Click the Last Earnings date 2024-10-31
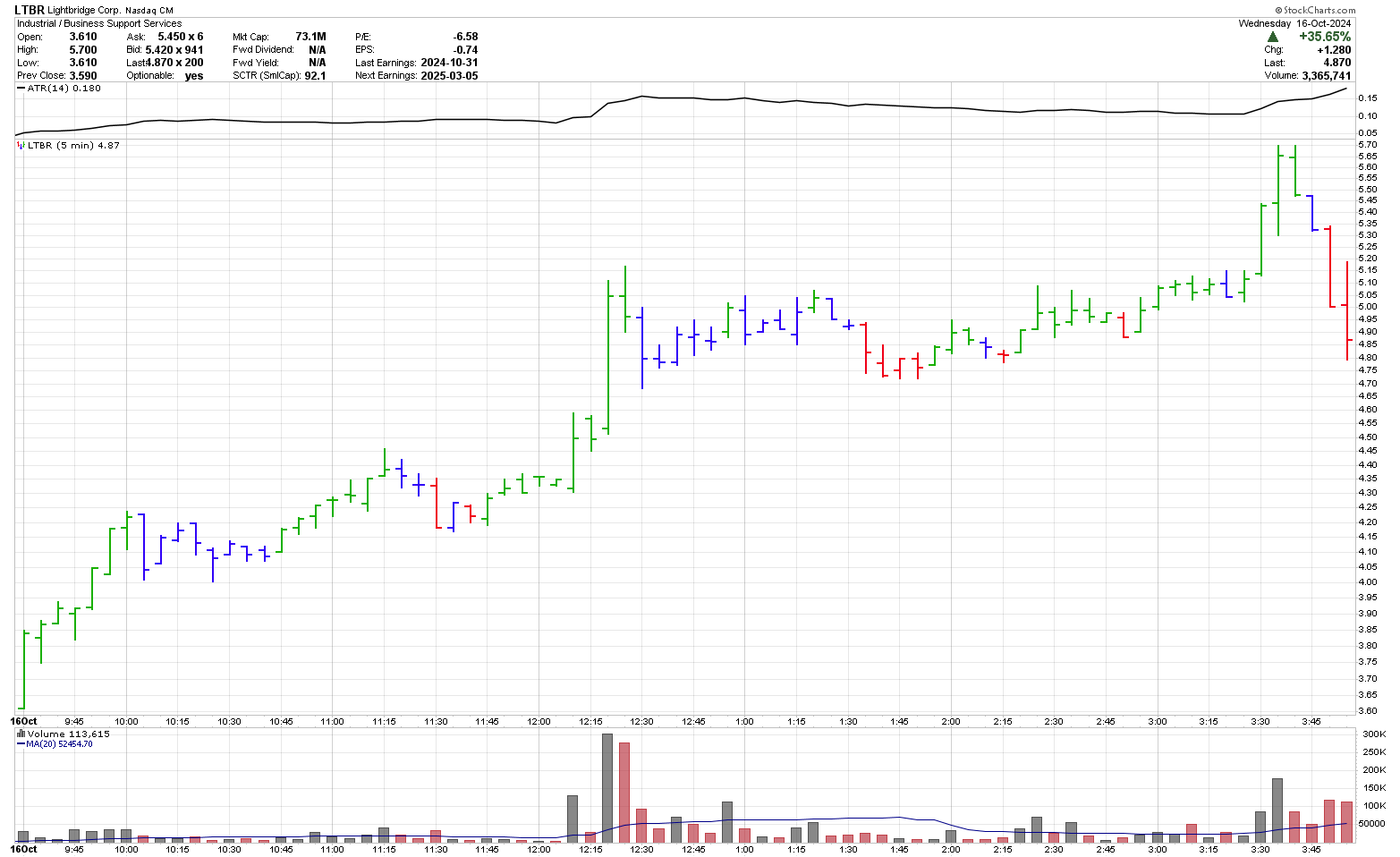Viewport: 1400px width, 857px height. tap(448, 63)
